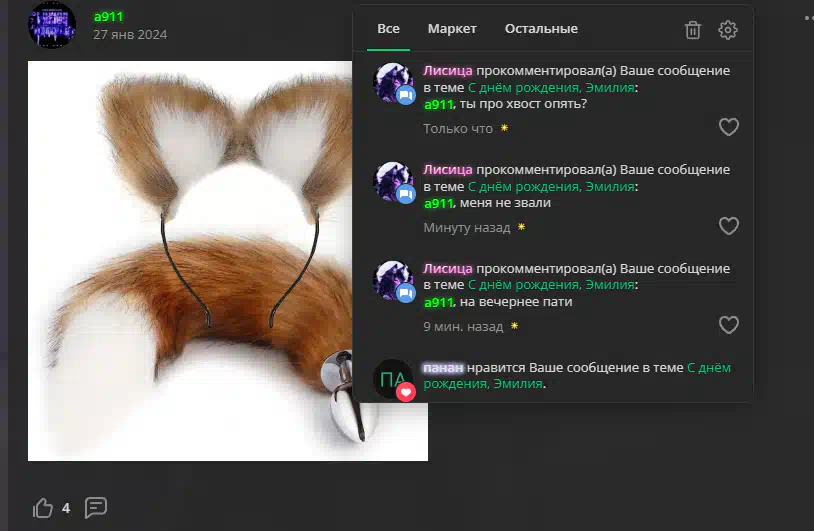814x531 pixels.
Task: Open Лисица name in 'на вечернее пати' notification
Action: point(447,268)
